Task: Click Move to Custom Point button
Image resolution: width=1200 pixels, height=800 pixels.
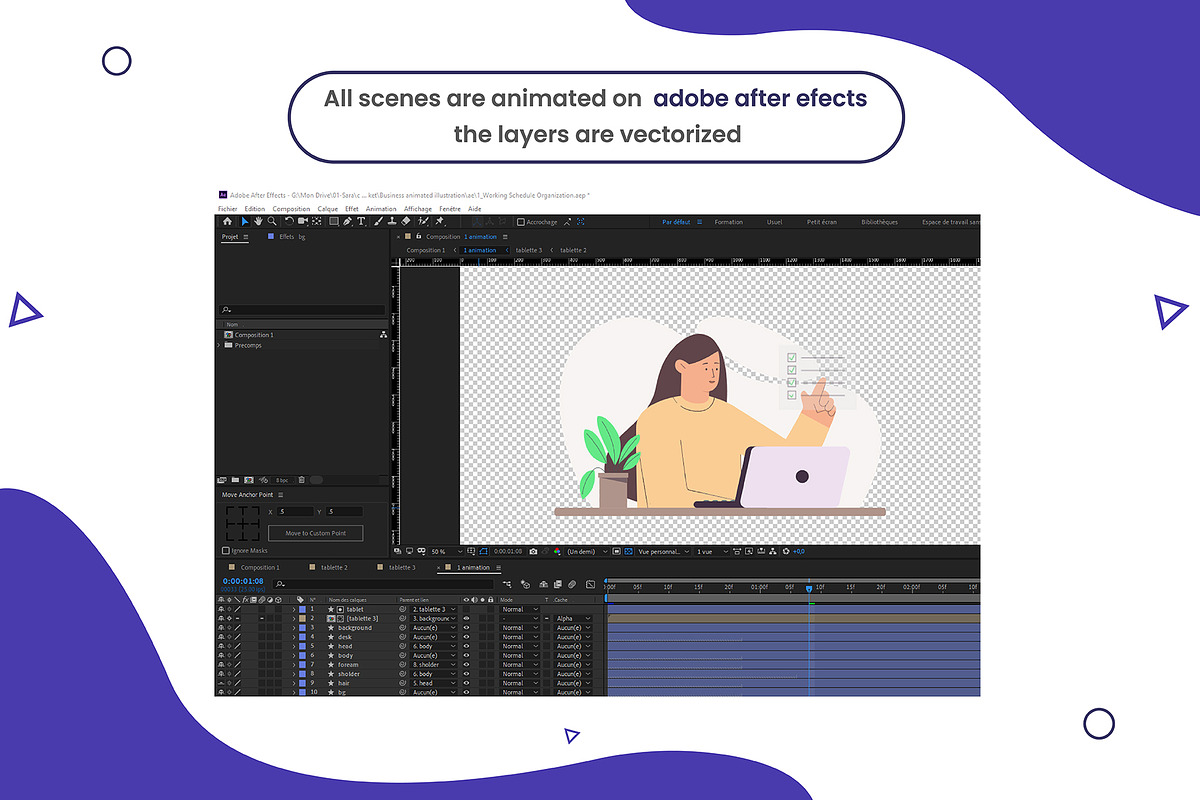Action: click(x=315, y=533)
